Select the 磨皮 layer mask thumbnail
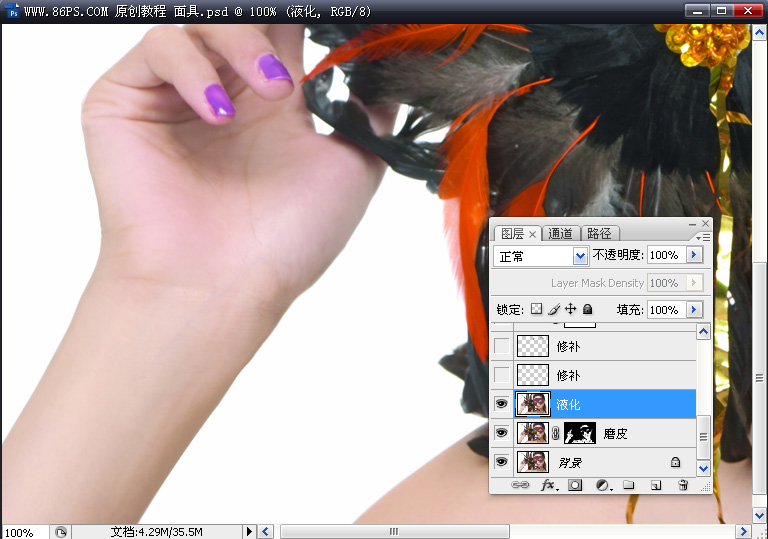Viewport: 768px width, 539px height. click(580, 433)
